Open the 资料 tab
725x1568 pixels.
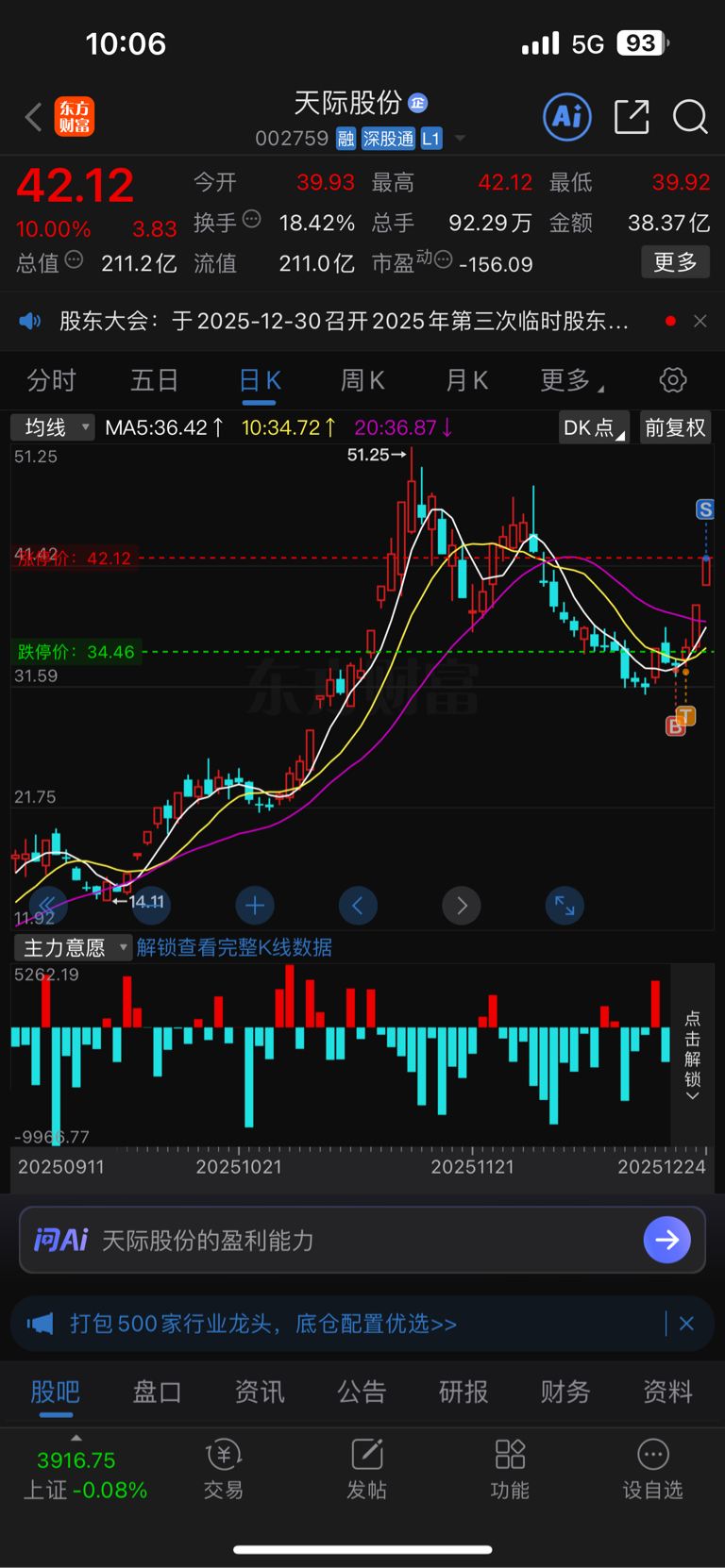(x=667, y=1392)
